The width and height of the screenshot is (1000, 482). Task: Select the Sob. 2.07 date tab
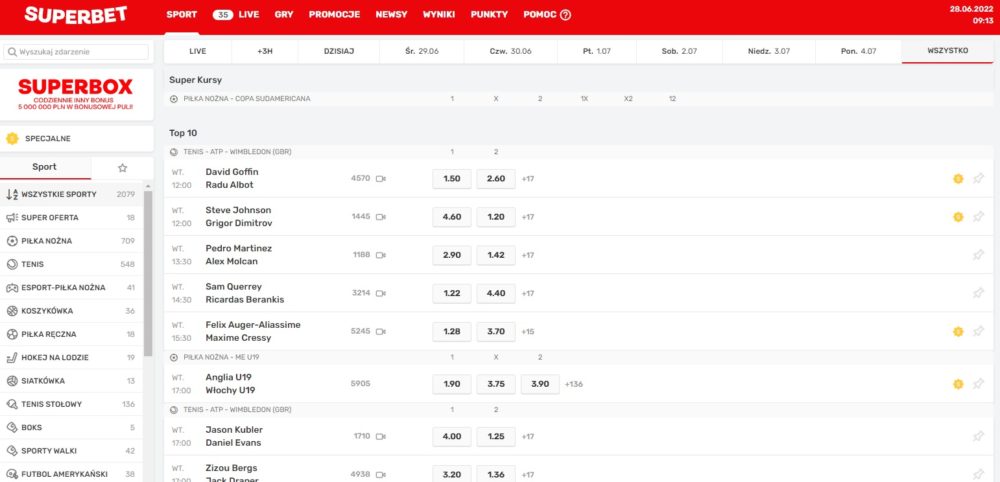(x=679, y=51)
